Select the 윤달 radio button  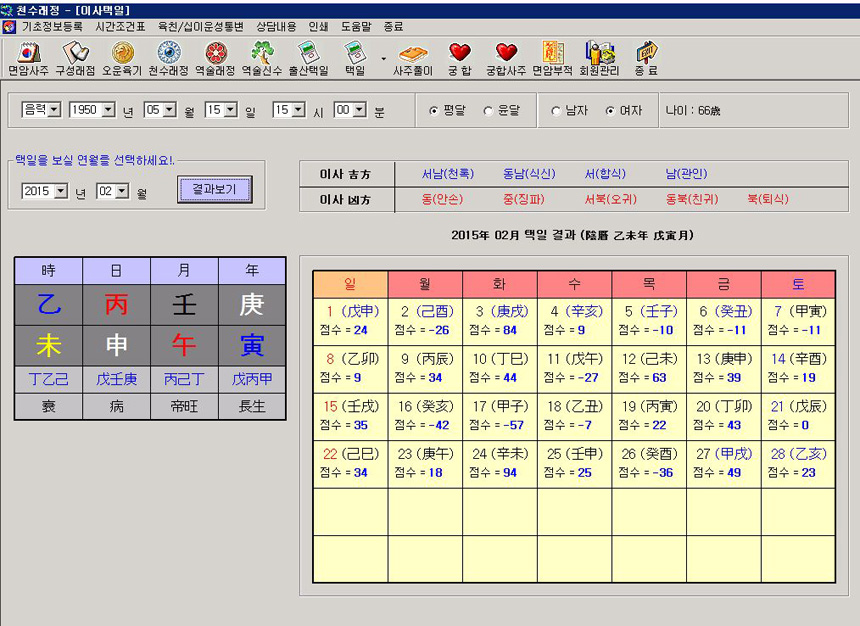(488, 111)
